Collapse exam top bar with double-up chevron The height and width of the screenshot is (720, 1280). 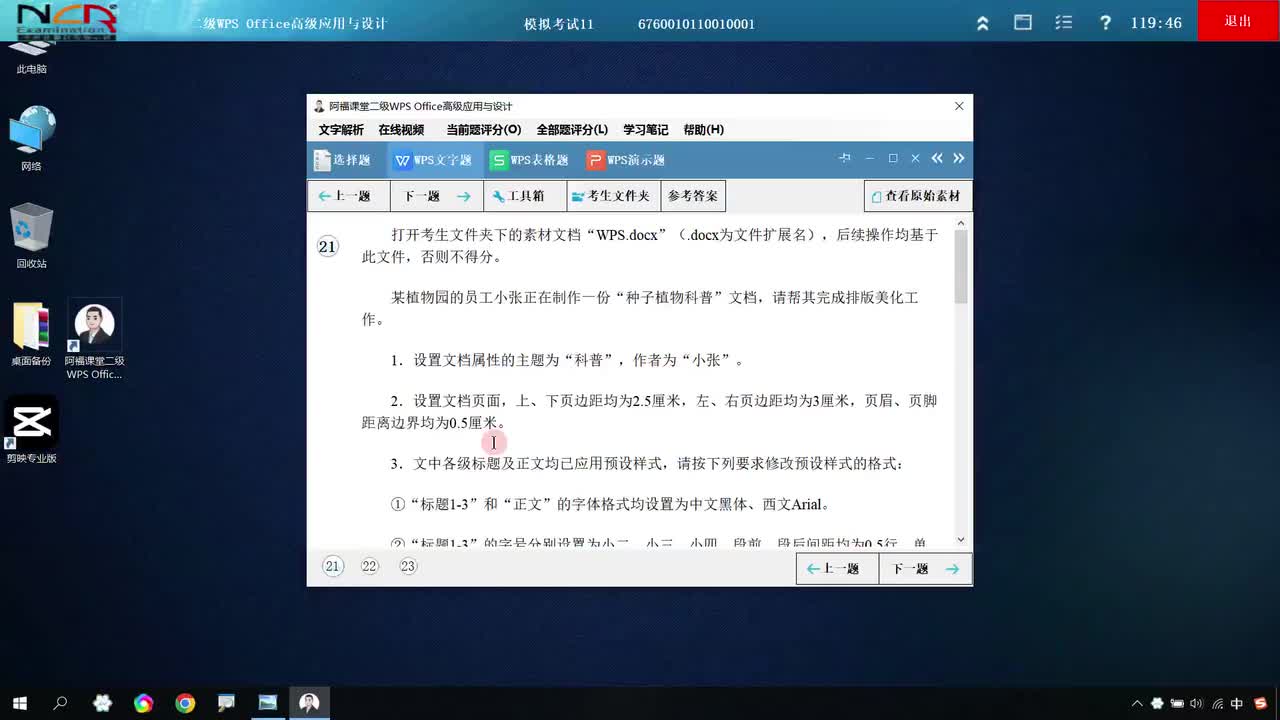click(983, 23)
